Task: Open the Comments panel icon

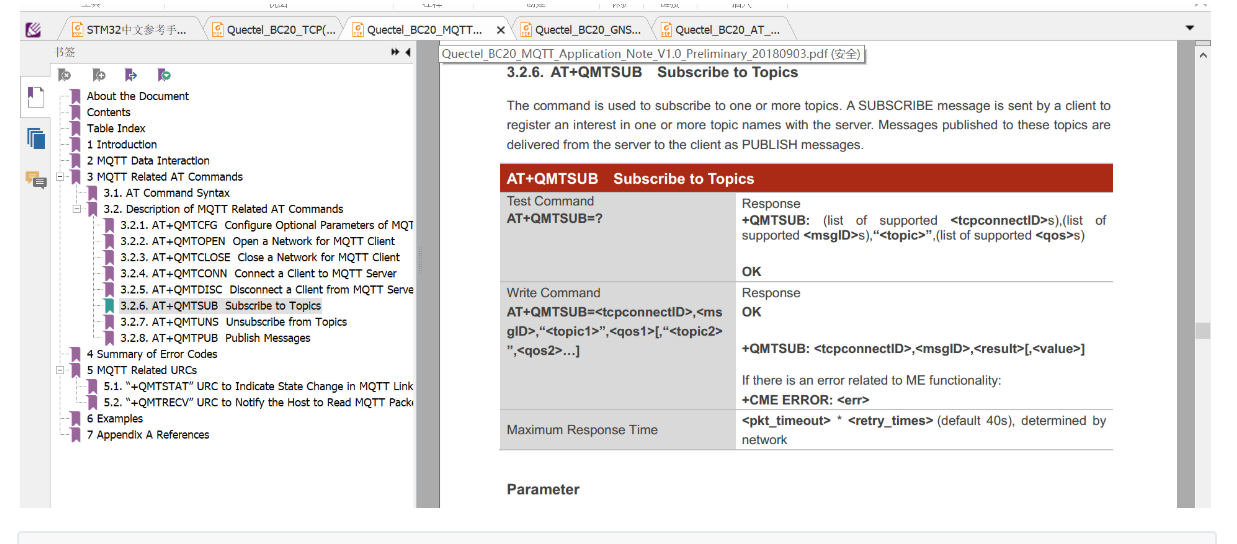Action: (36, 180)
